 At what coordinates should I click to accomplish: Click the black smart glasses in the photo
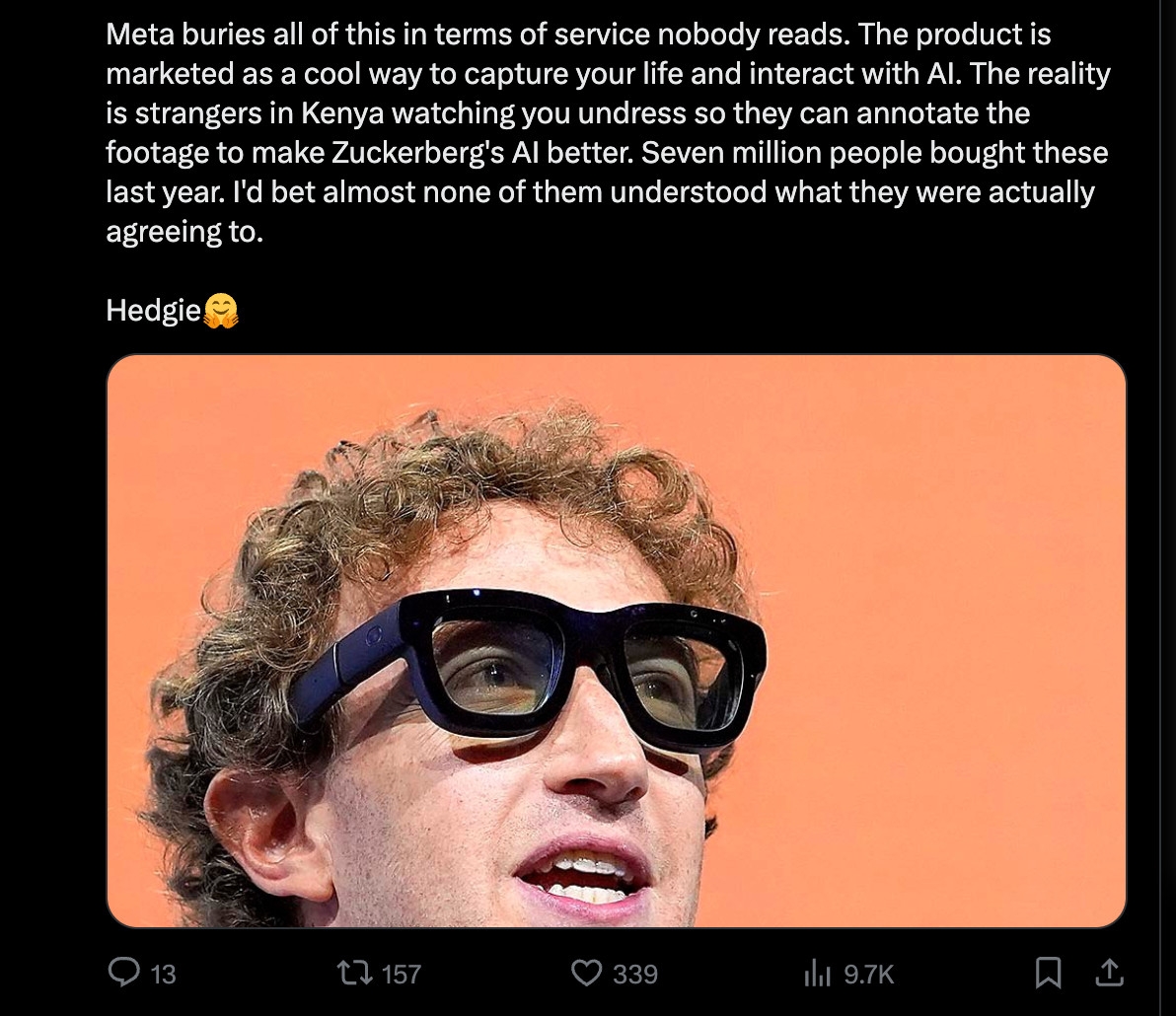pos(529,664)
